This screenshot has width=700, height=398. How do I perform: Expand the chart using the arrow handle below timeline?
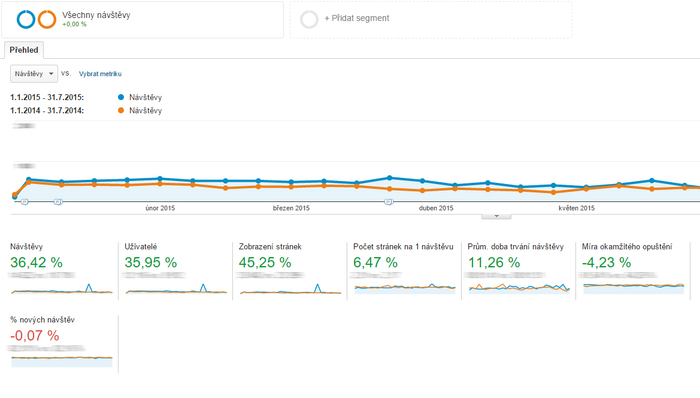click(x=496, y=216)
